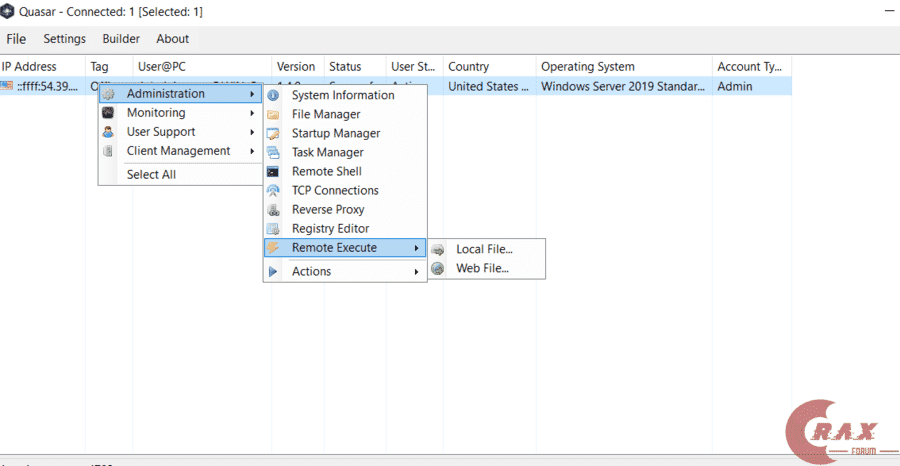This screenshot has width=900, height=466.
Task: Sort by Country column header
Action: (468, 67)
